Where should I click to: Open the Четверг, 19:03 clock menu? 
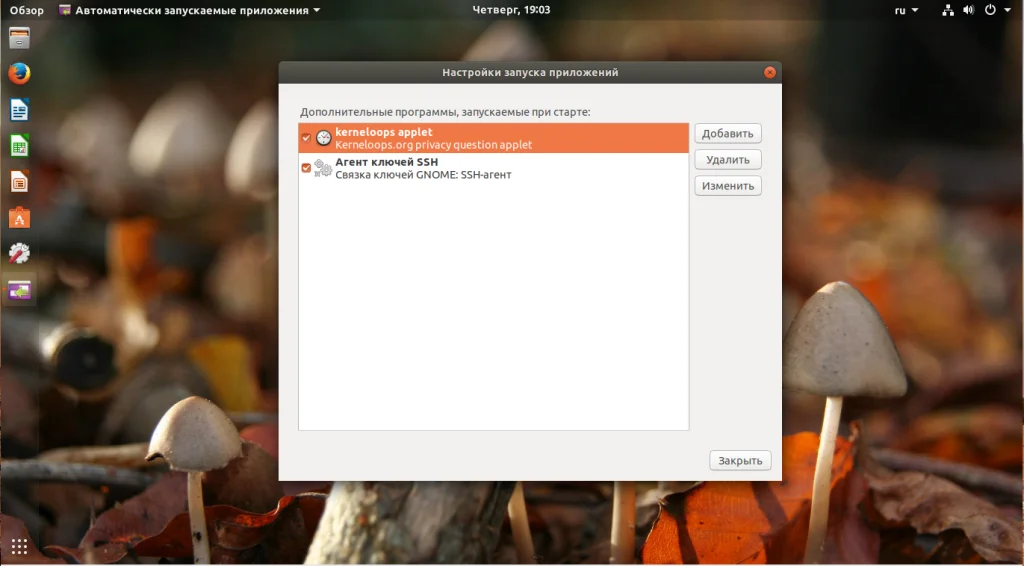click(x=511, y=10)
